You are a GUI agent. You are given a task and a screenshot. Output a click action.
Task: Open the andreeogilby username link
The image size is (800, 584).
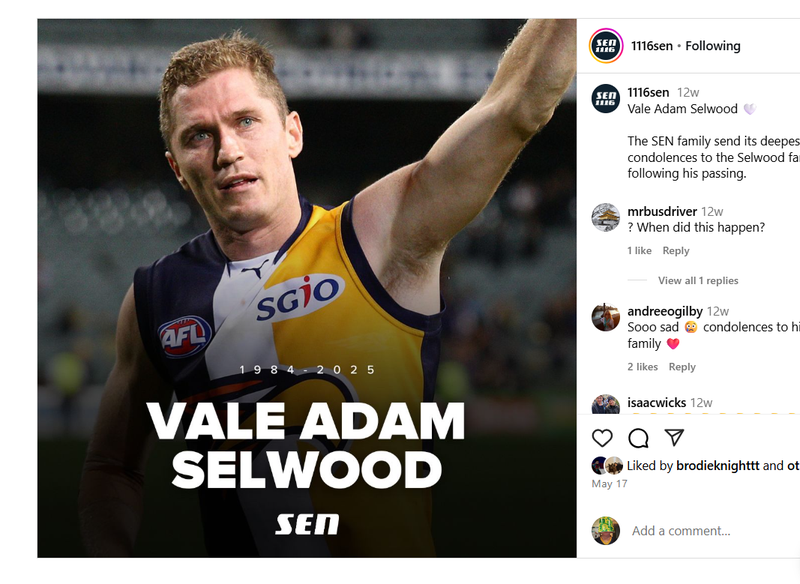pos(665,311)
